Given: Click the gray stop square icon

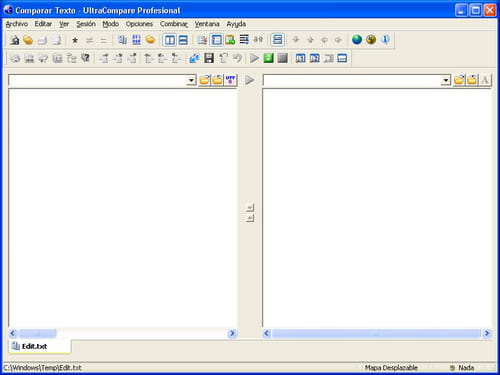Looking at the screenshot, I should pos(283,58).
